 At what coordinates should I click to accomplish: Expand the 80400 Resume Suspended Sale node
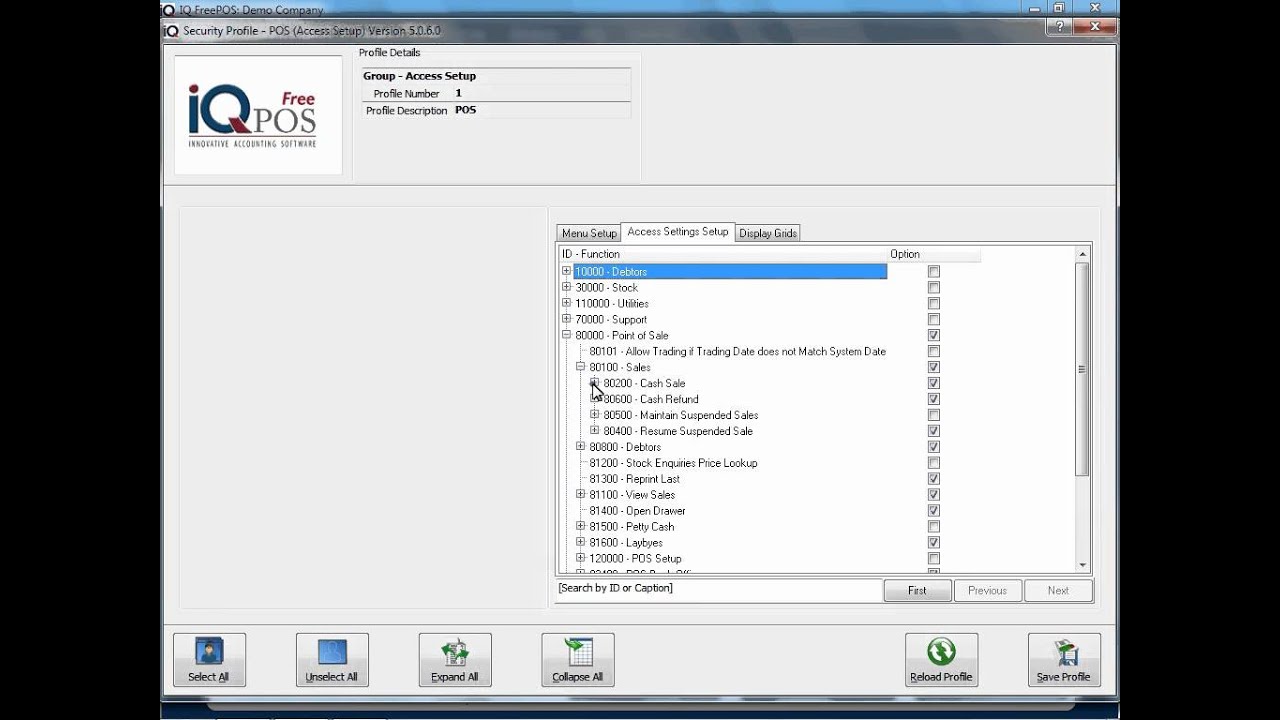coord(595,430)
